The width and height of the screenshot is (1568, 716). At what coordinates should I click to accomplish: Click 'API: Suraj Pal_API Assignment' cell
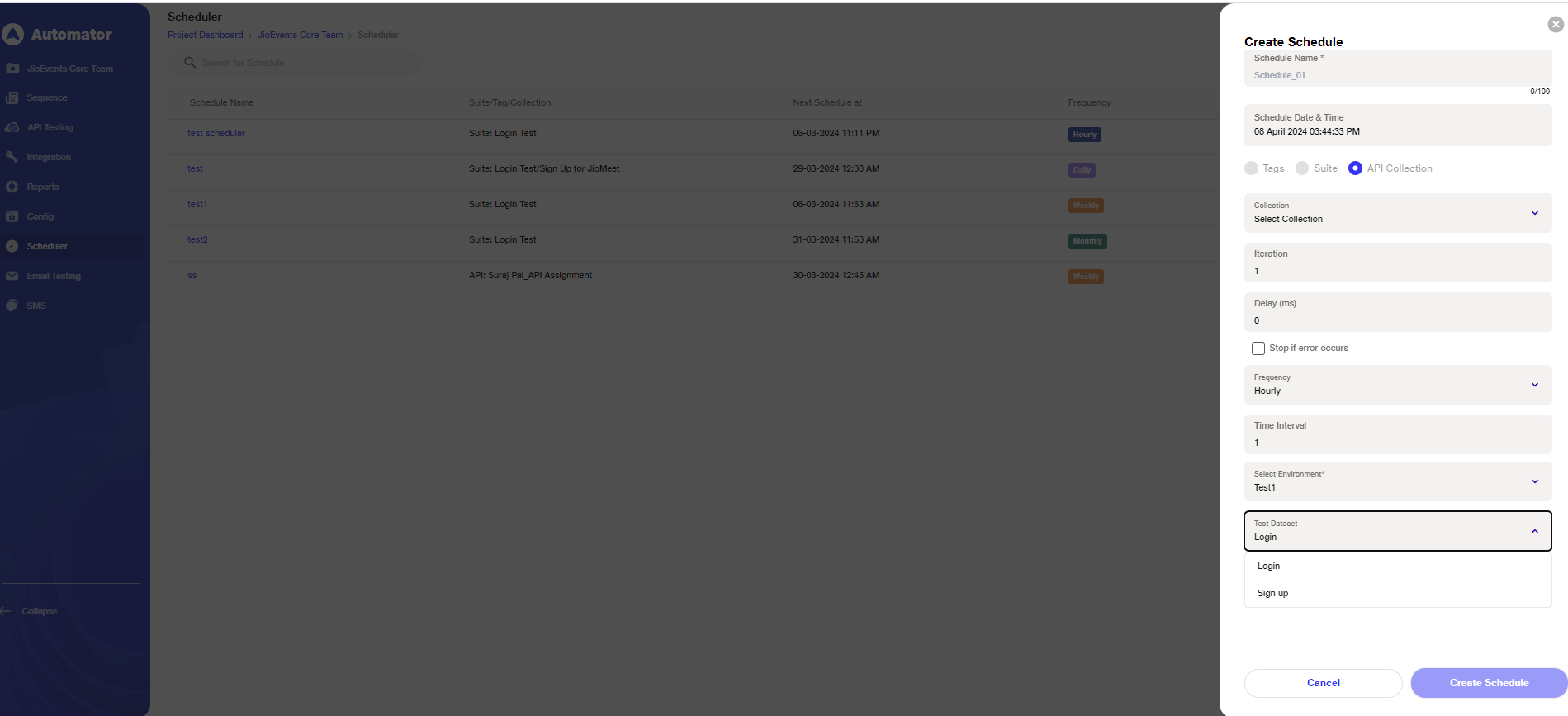click(531, 275)
